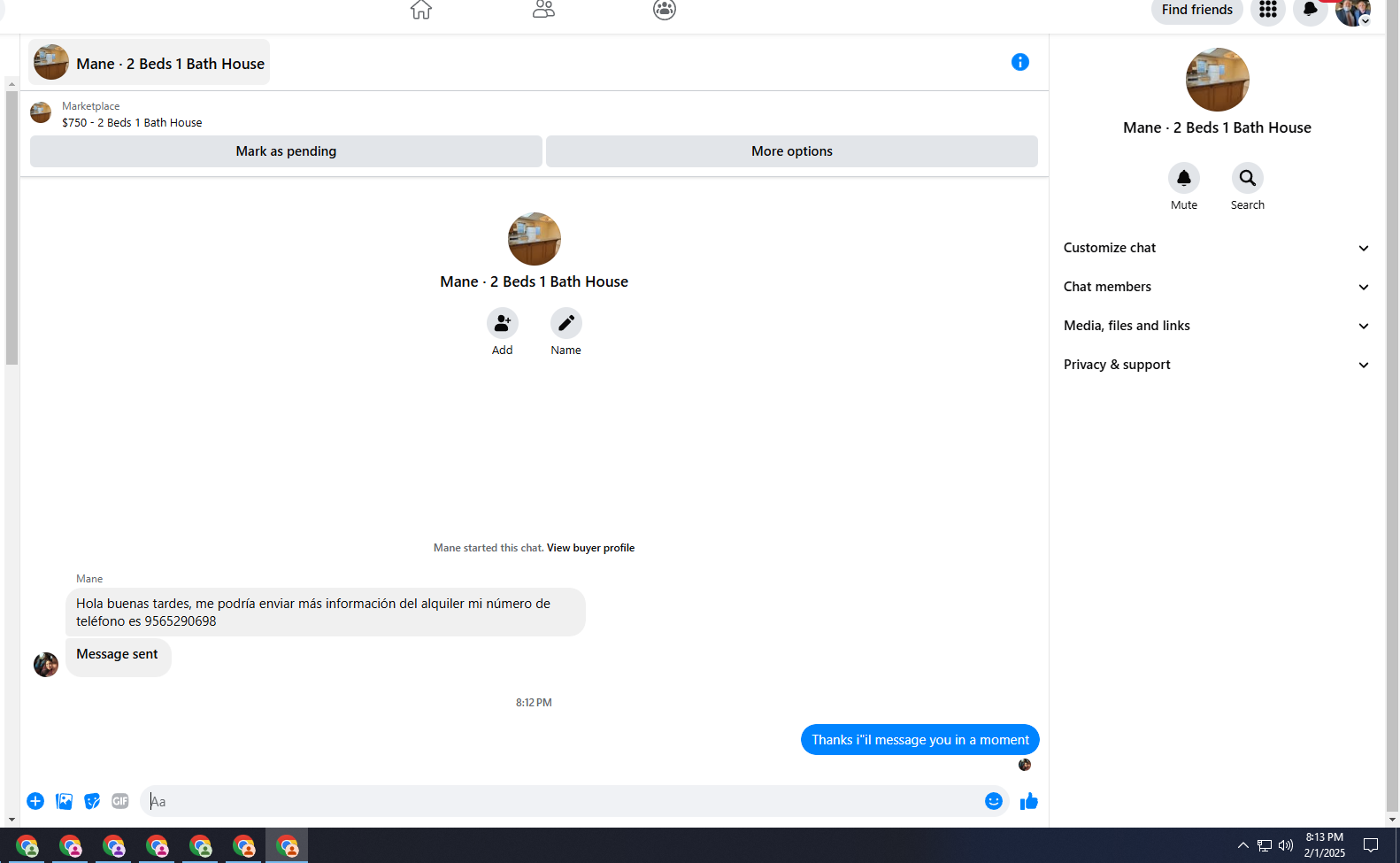Show hidden system tray icons
Image resolution: width=1400 pixels, height=863 pixels.
click(x=1243, y=846)
